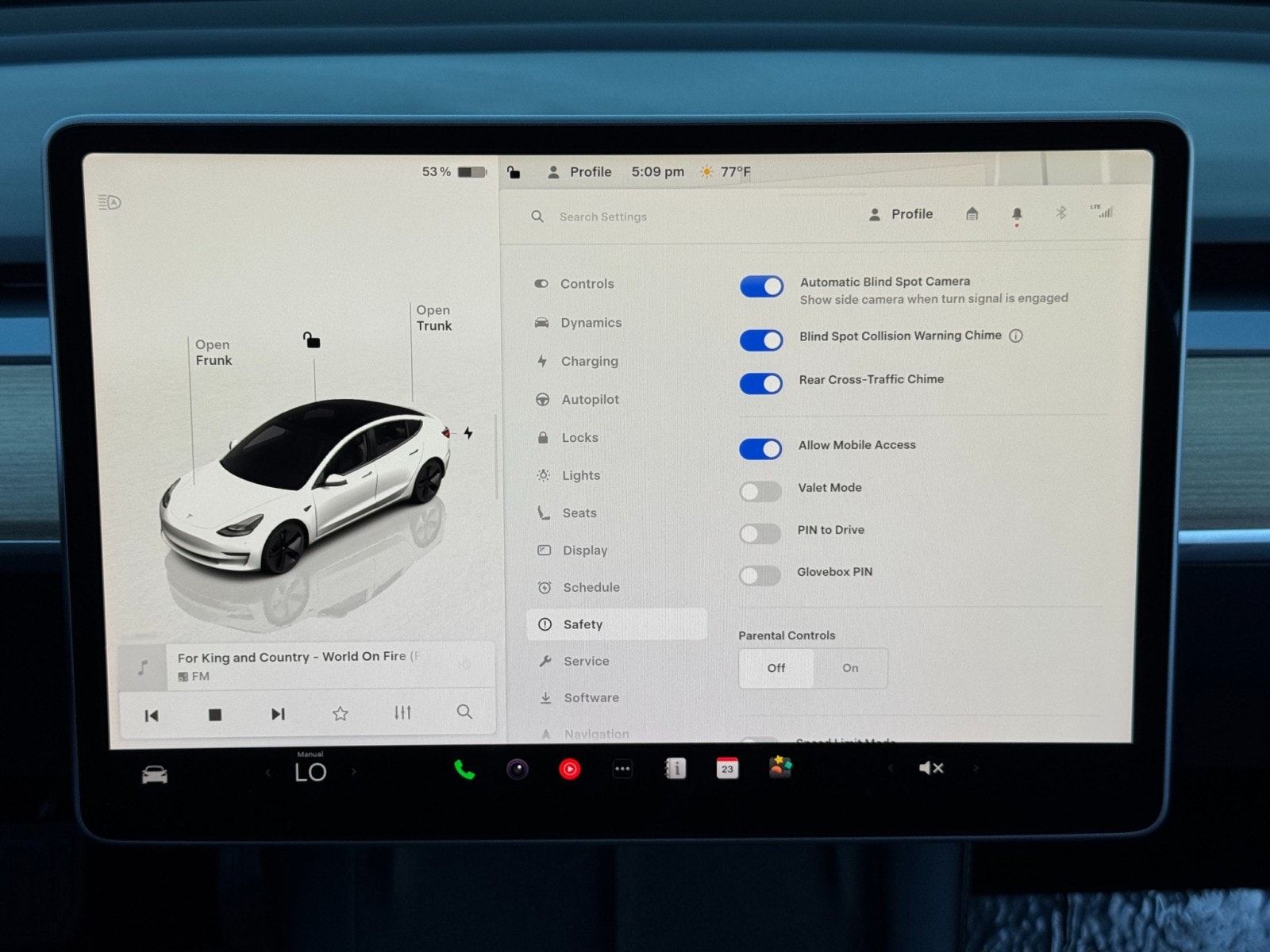Image resolution: width=1270 pixels, height=952 pixels.
Task: Increase temperature with right arrow
Action: pyautogui.click(x=354, y=771)
